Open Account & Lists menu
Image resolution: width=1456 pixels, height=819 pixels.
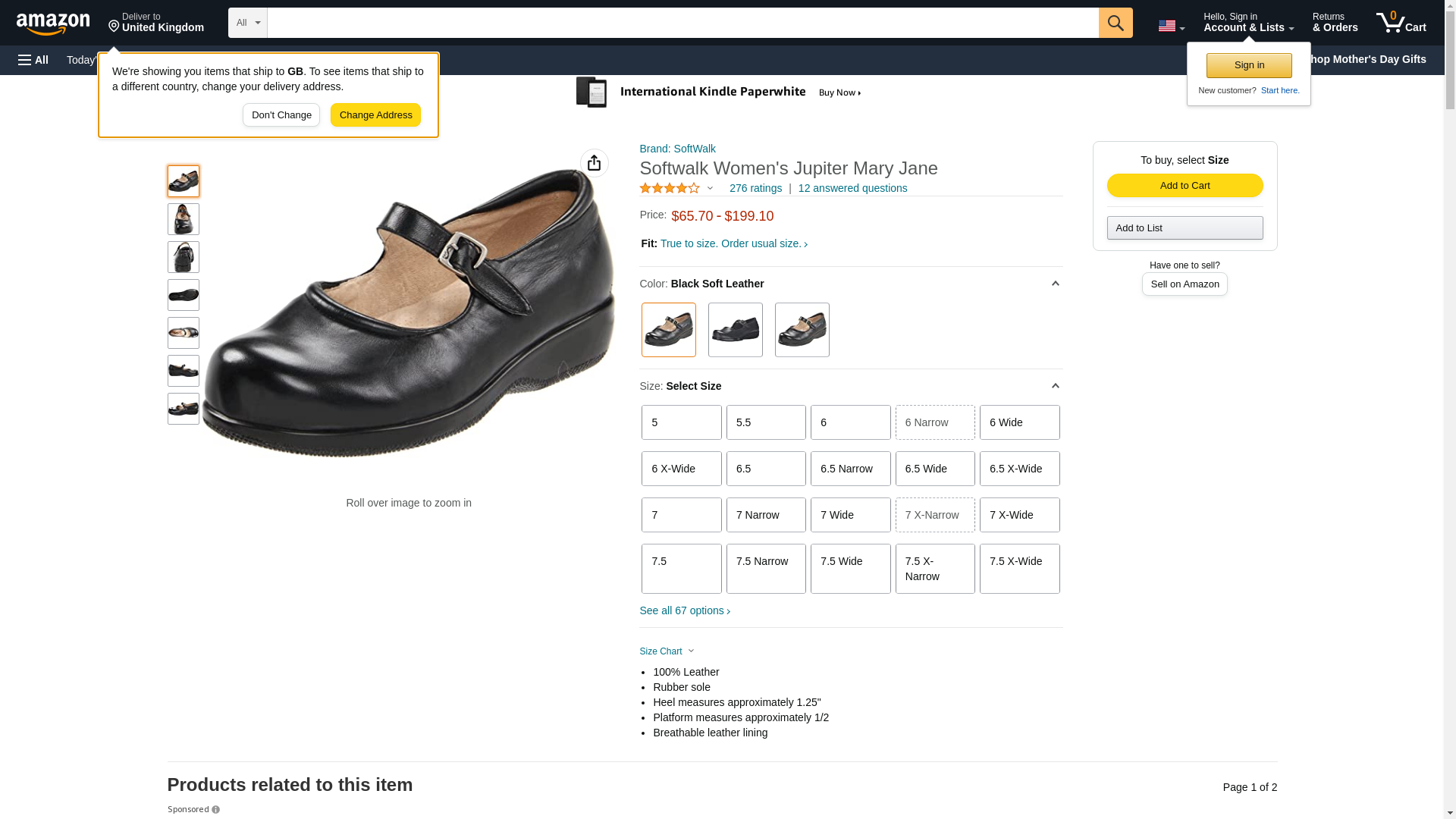(1247, 23)
